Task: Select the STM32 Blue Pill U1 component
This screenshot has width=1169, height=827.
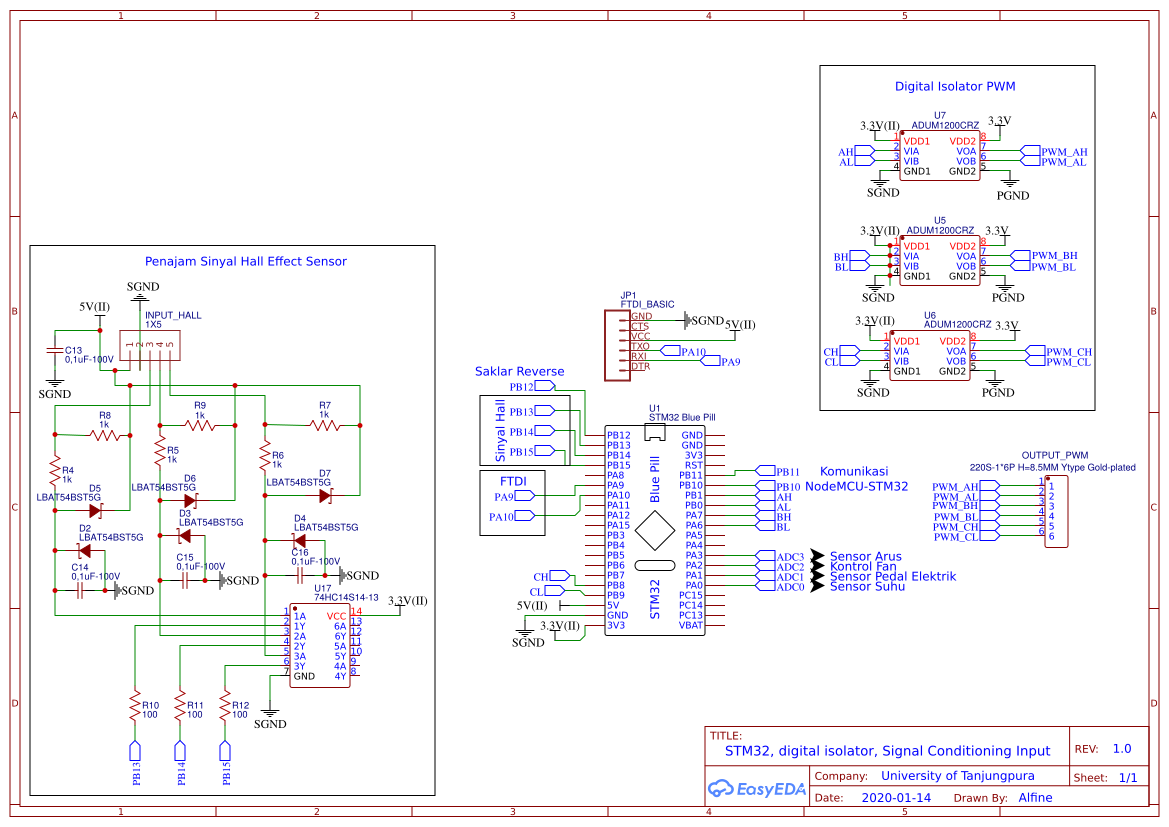Action: point(655,530)
